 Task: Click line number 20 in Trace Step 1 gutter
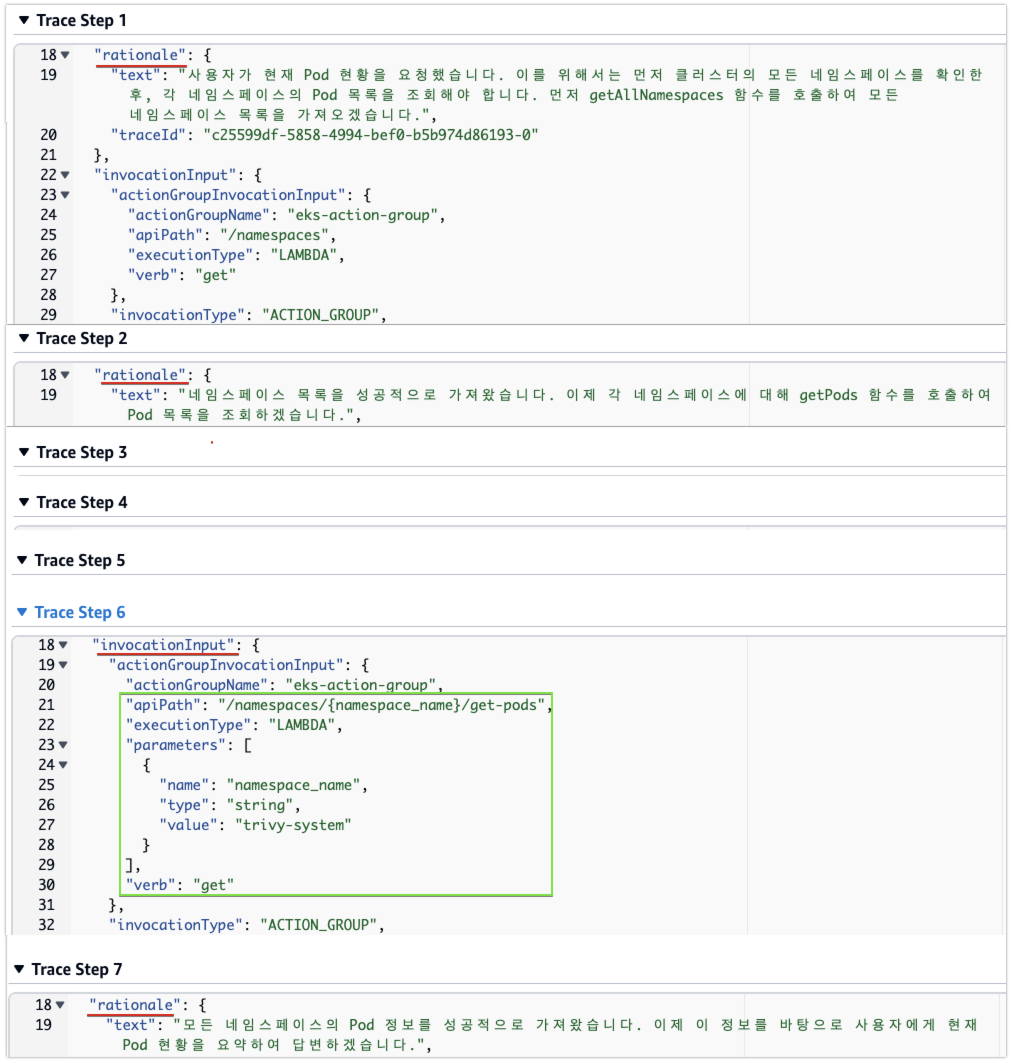[48, 135]
